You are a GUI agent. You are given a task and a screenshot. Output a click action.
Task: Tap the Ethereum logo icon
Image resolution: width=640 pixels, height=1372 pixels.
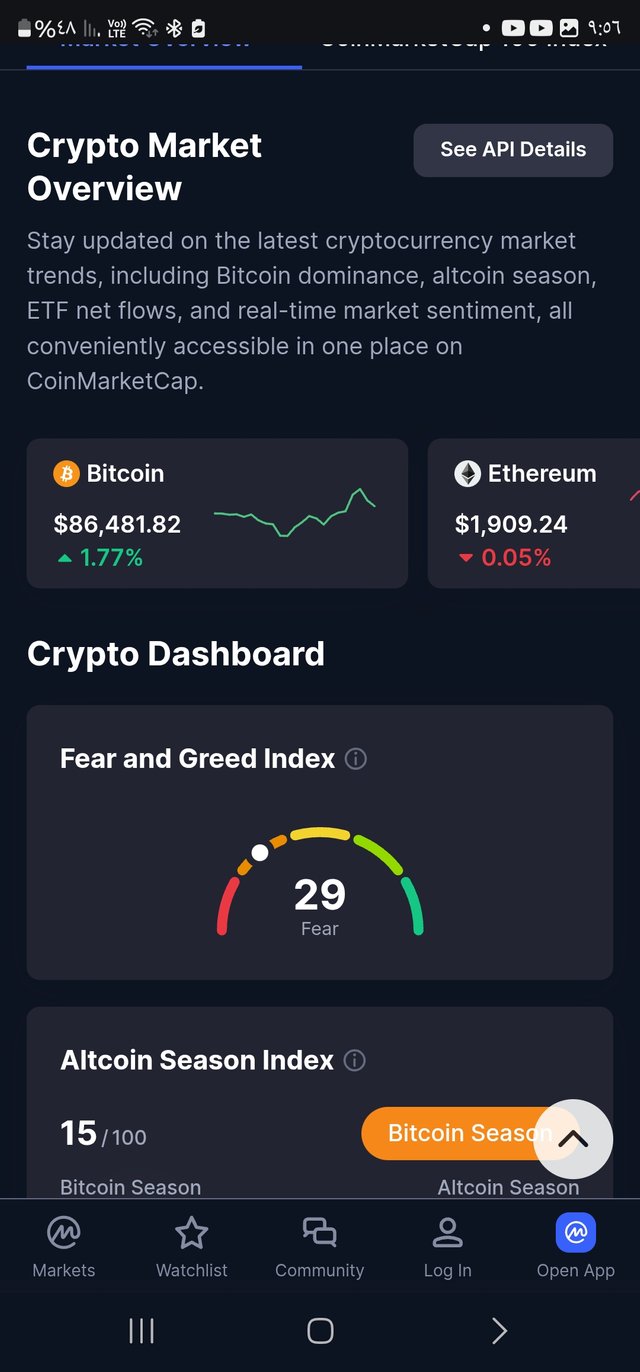pyautogui.click(x=467, y=474)
